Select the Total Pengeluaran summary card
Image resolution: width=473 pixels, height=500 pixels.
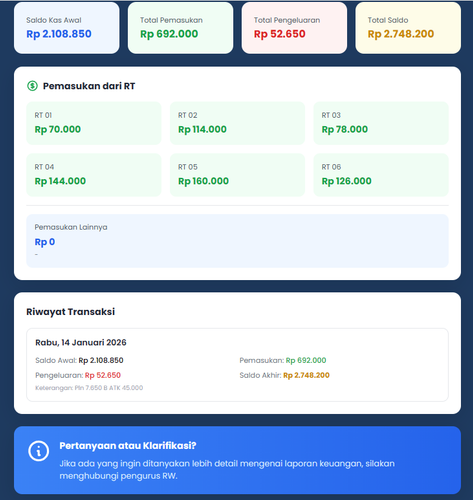[x=294, y=28]
